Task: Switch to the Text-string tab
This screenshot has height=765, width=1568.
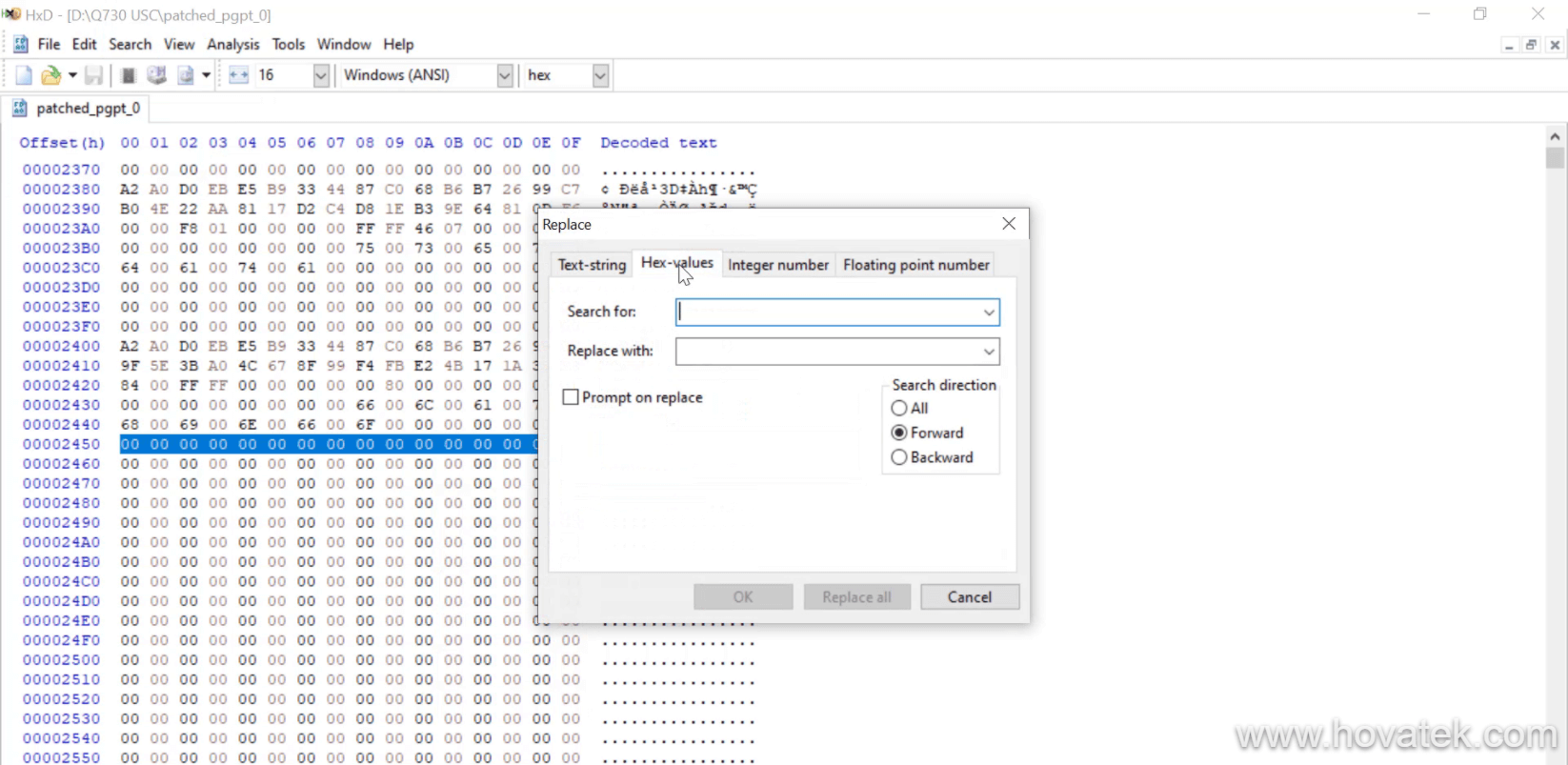Action: (592, 265)
